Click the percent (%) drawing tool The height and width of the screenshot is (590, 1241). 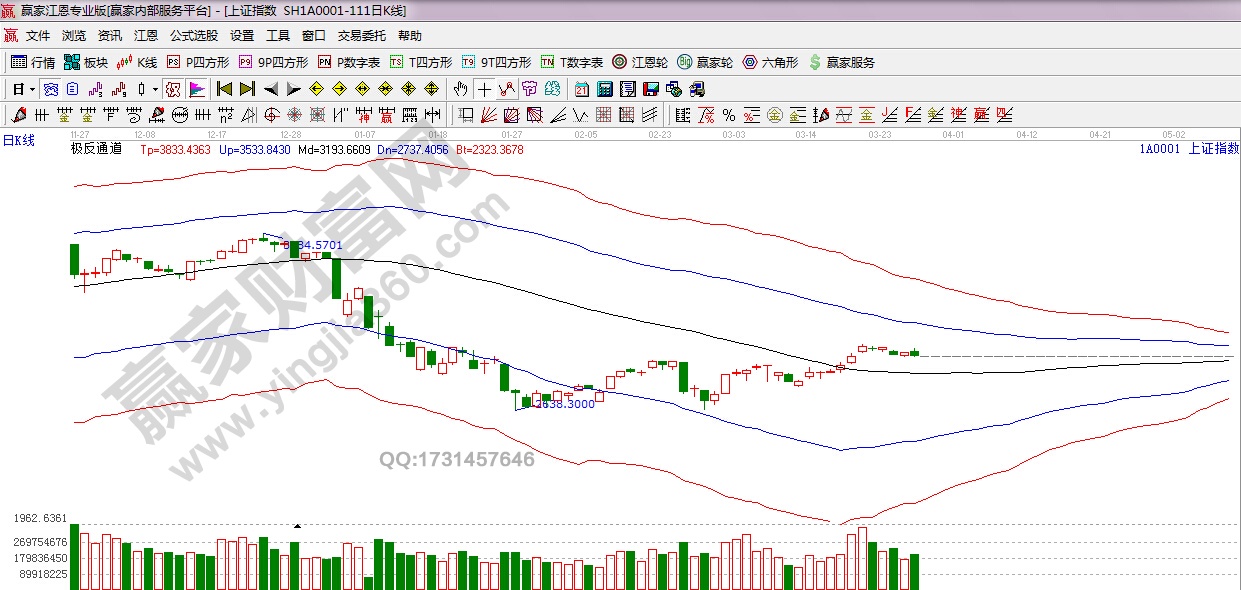729,114
